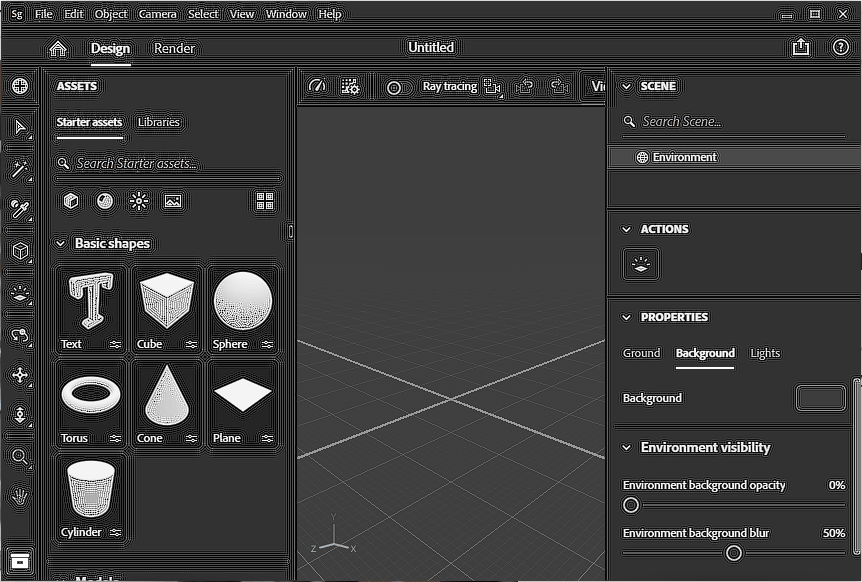Switch to the Render tab
This screenshot has height=582, width=862.
(x=174, y=48)
